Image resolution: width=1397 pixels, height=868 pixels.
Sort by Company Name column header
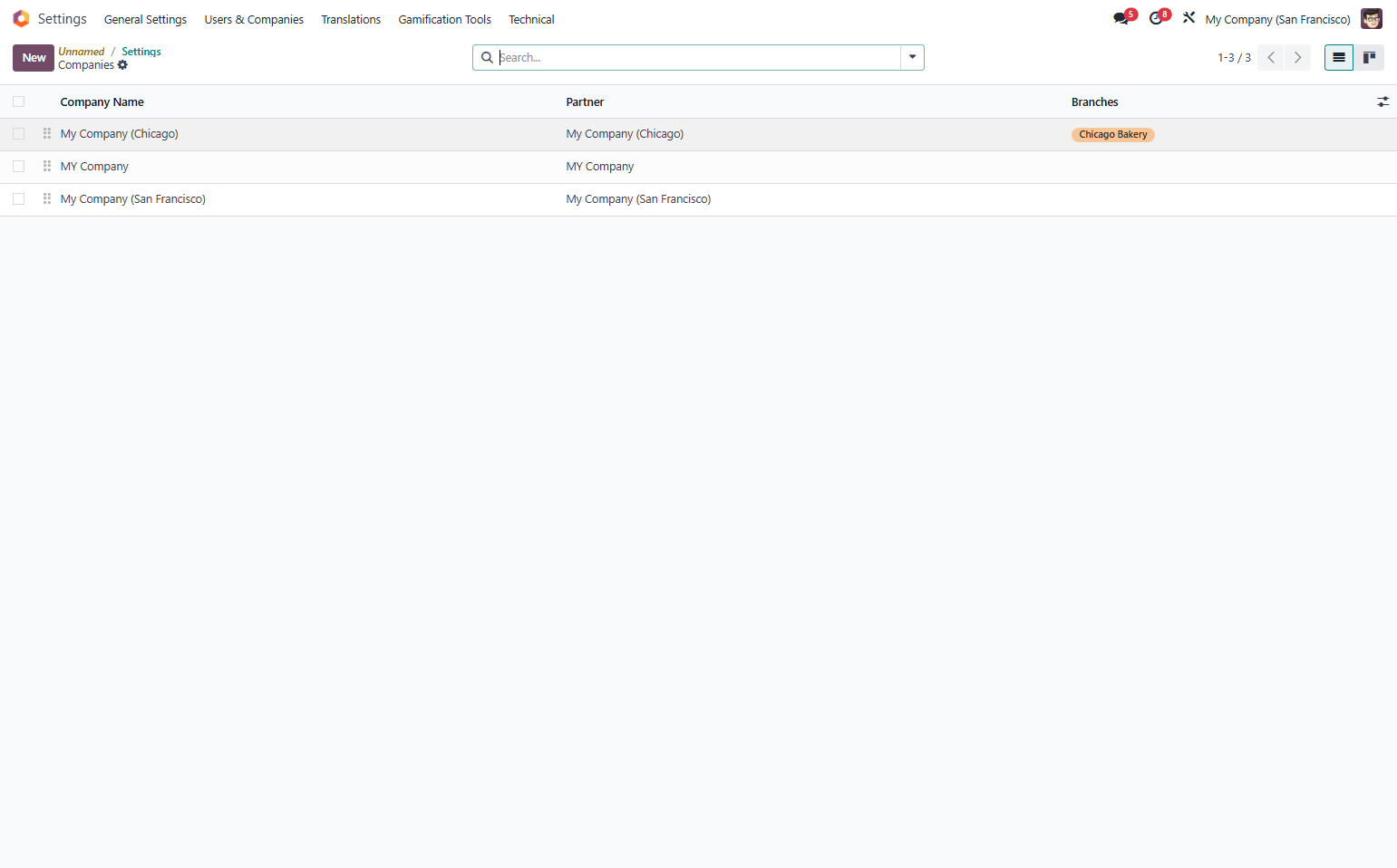click(102, 102)
